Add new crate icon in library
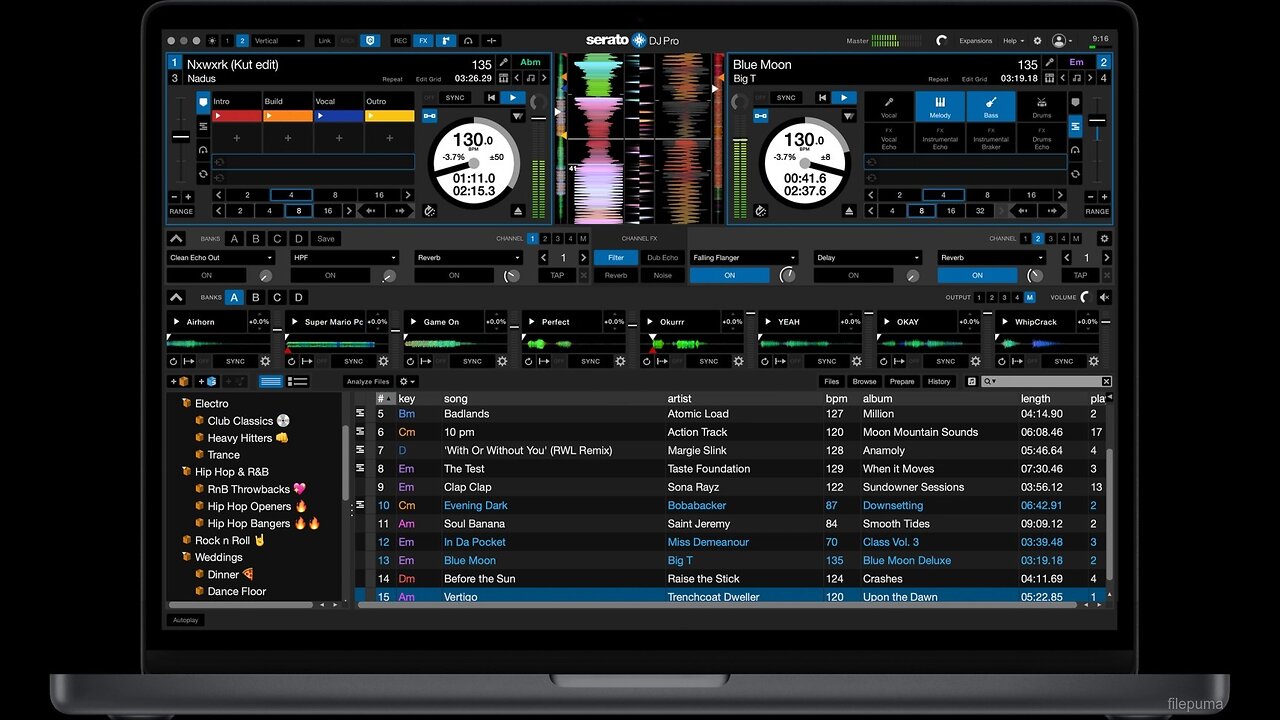 (179, 382)
